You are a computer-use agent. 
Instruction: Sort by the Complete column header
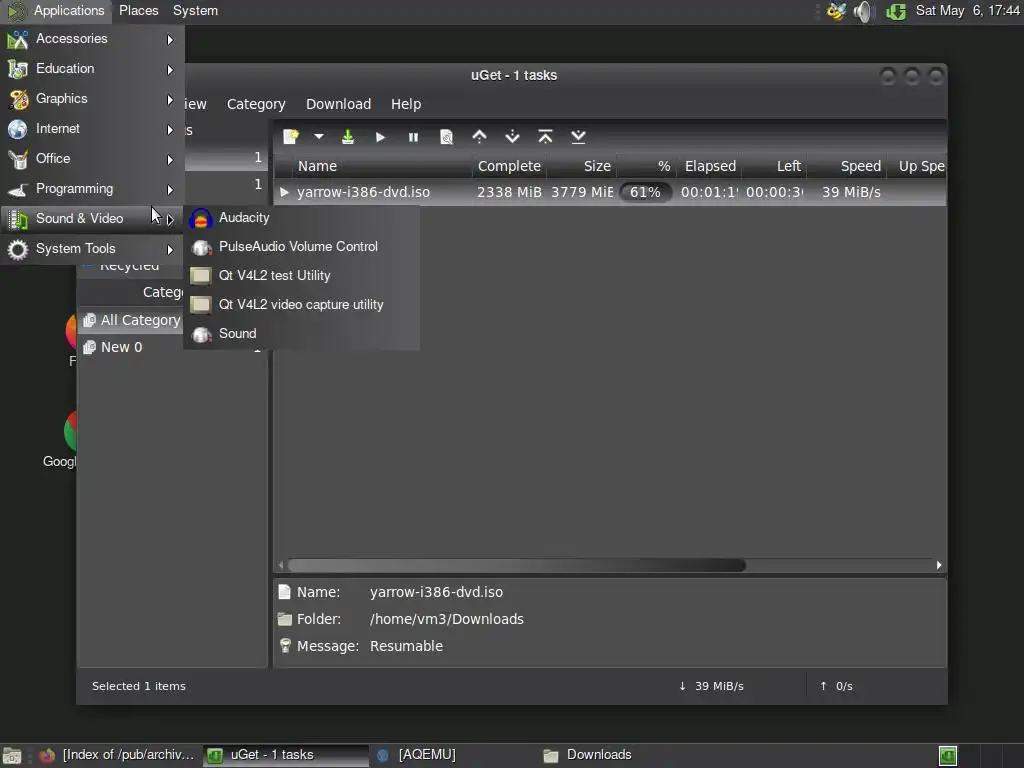(x=509, y=166)
